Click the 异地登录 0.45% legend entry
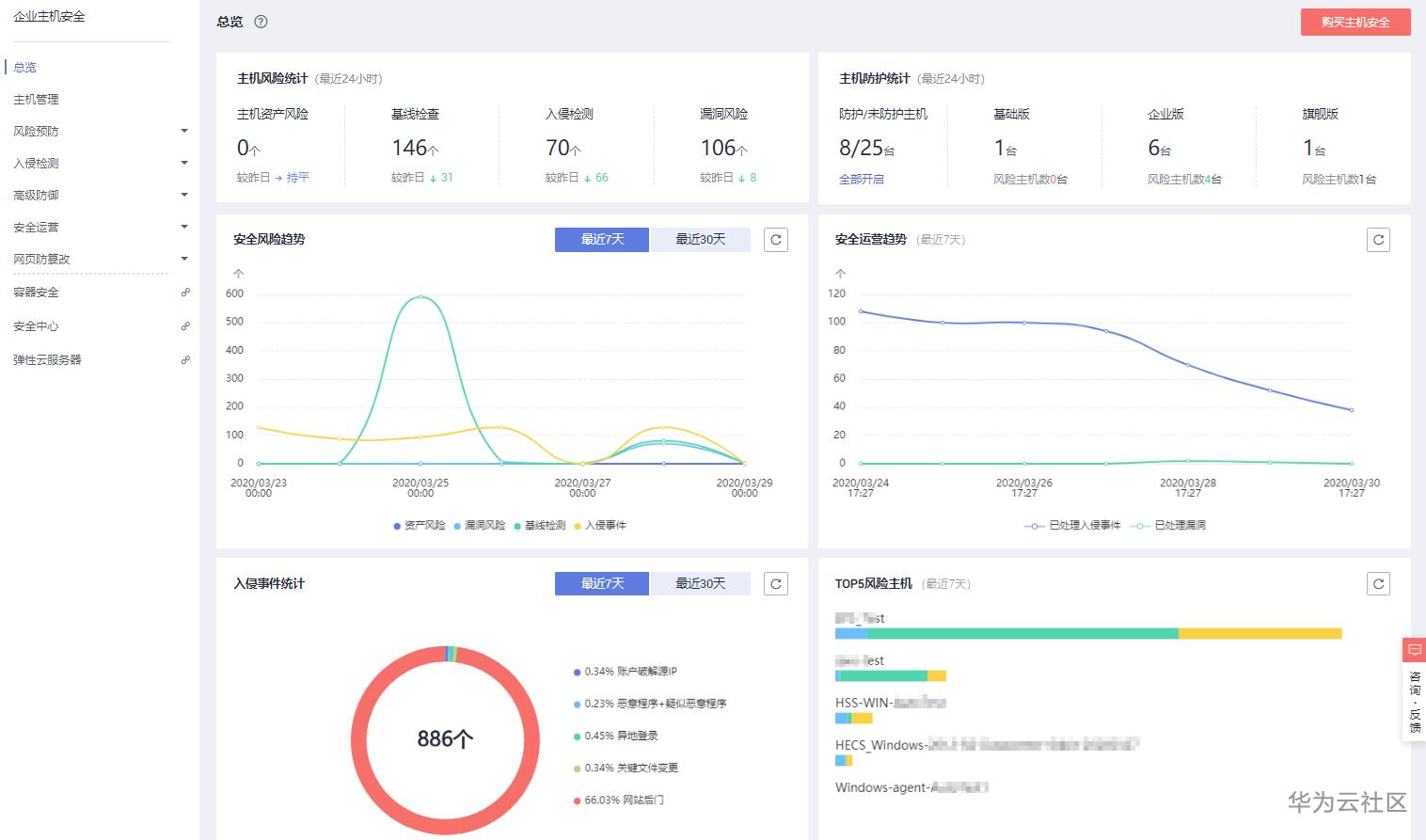1426x840 pixels. (x=616, y=737)
